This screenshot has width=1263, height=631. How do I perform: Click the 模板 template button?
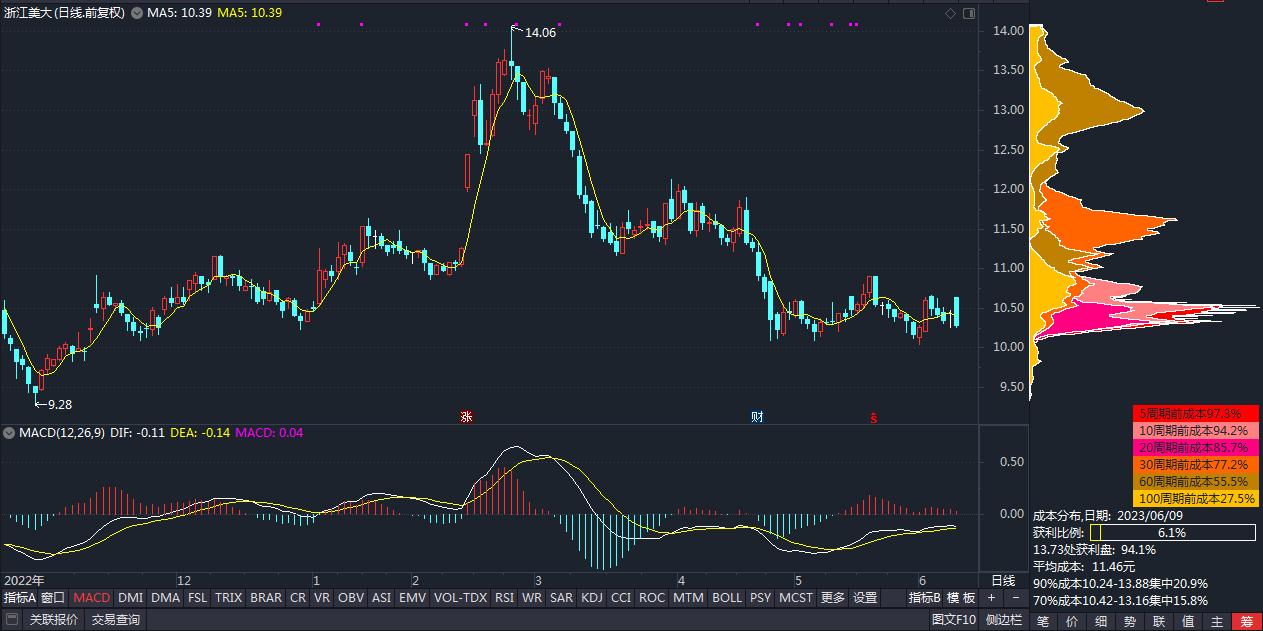[x=961, y=597]
